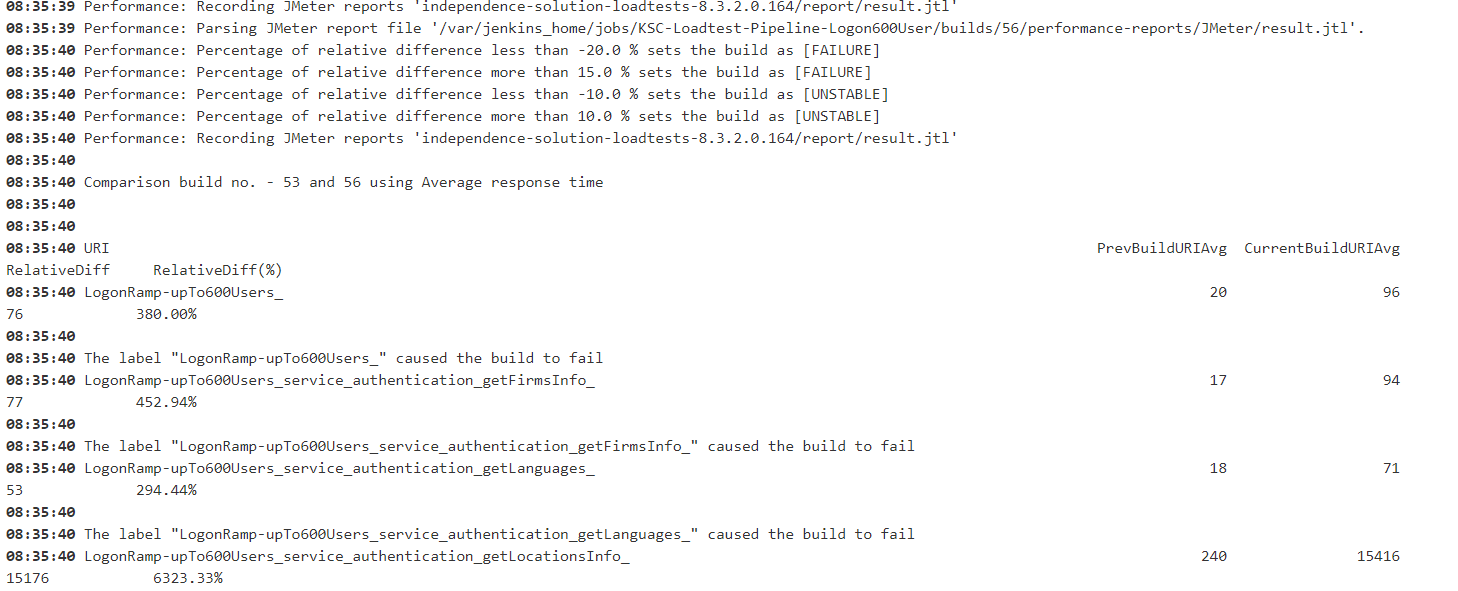Click the getLocationsInfo_ URI row label
Viewport: 1458px width, 591px height.
coord(356,556)
